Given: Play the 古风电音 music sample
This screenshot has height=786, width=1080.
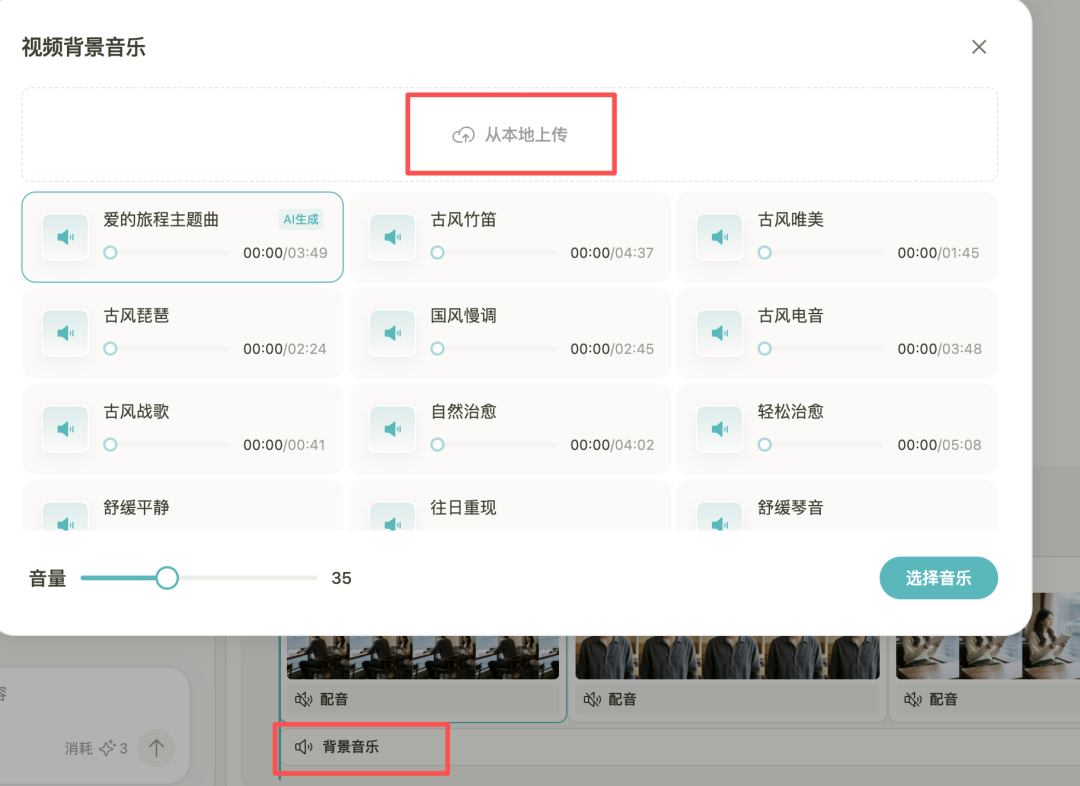Looking at the screenshot, I should point(719,333).
